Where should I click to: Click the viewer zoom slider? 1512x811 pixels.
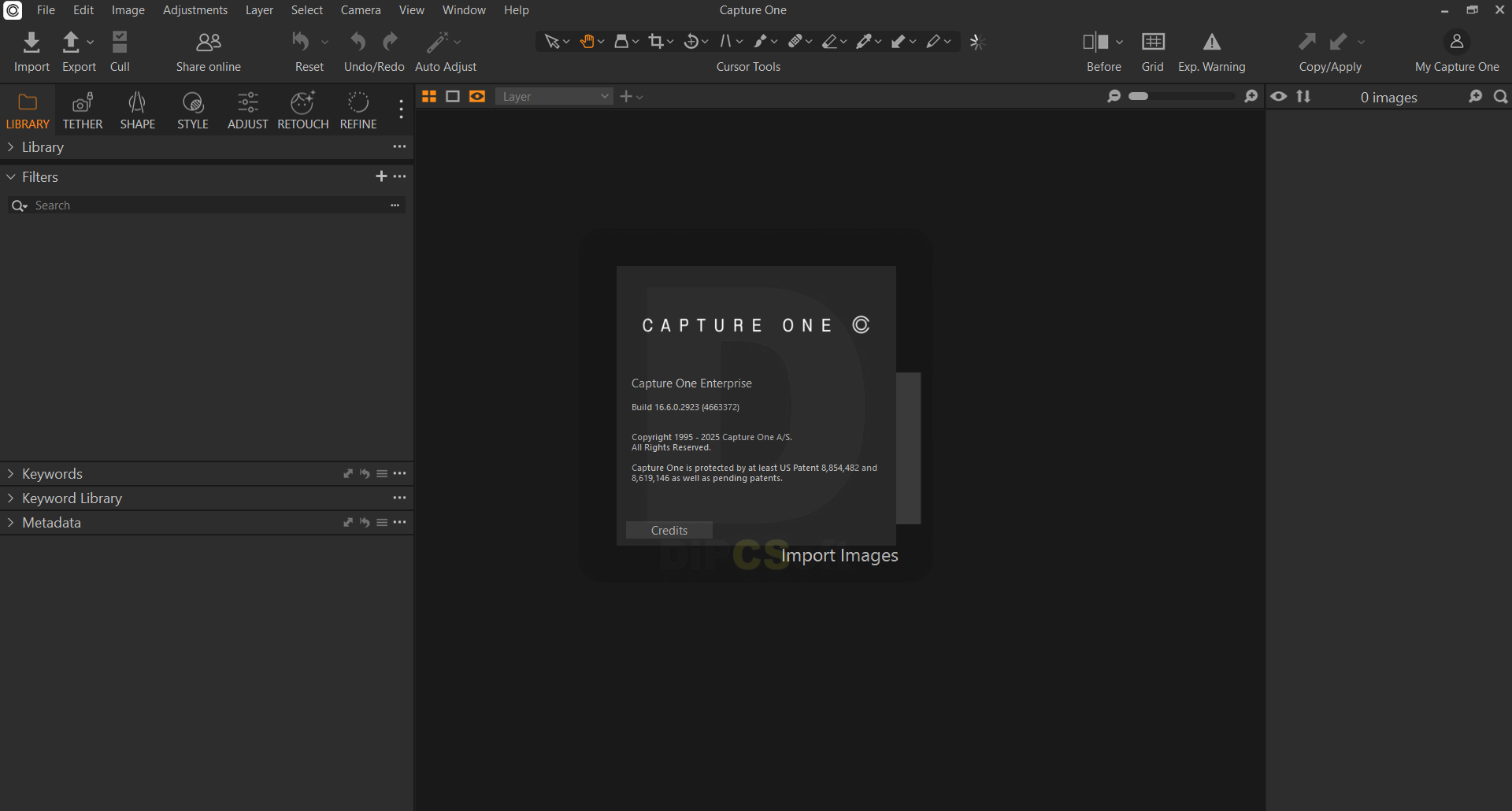click(1182, 96)
